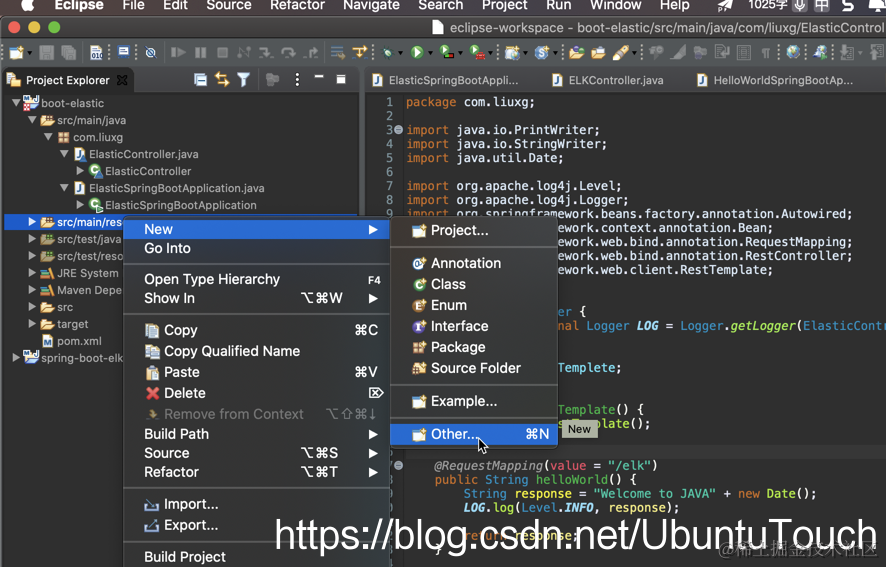Minimize the Project Explorer panel
886x567 pixels.
point(319,77)
